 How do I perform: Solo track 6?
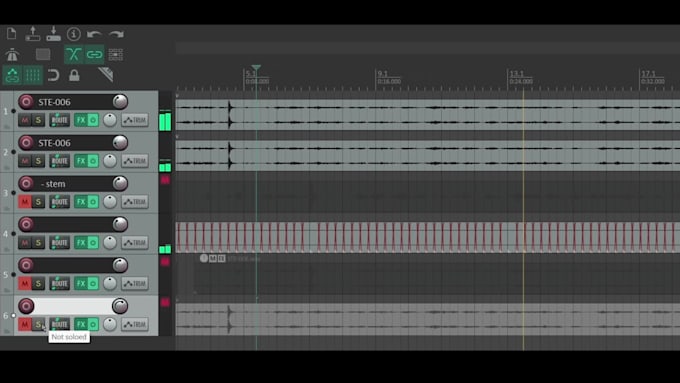38,324
